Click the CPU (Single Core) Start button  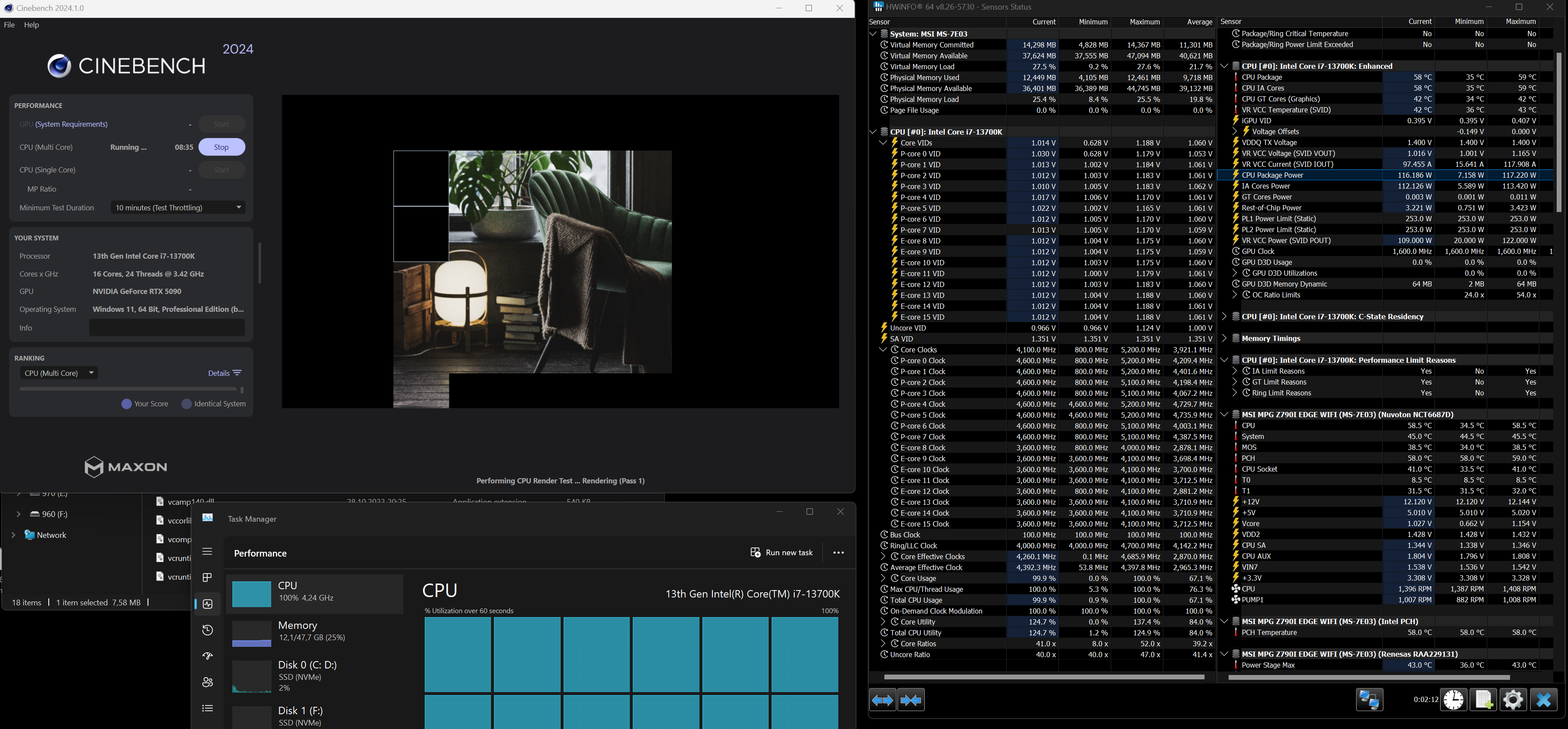[222, 170]
